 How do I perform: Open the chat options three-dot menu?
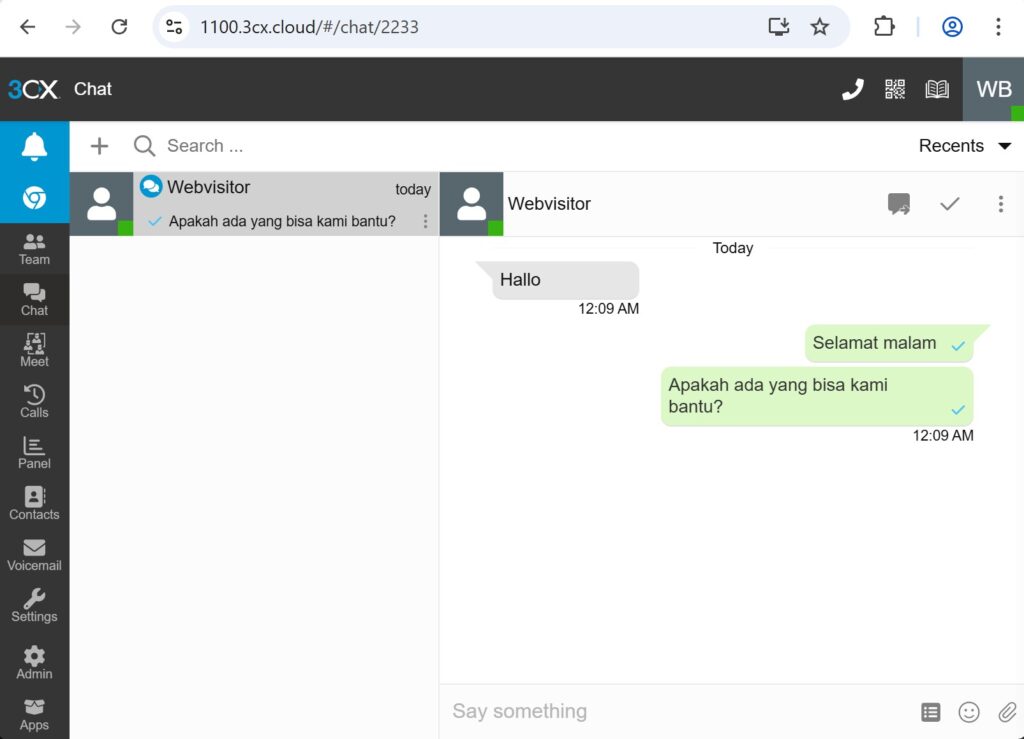click(x=1001, y=204)
